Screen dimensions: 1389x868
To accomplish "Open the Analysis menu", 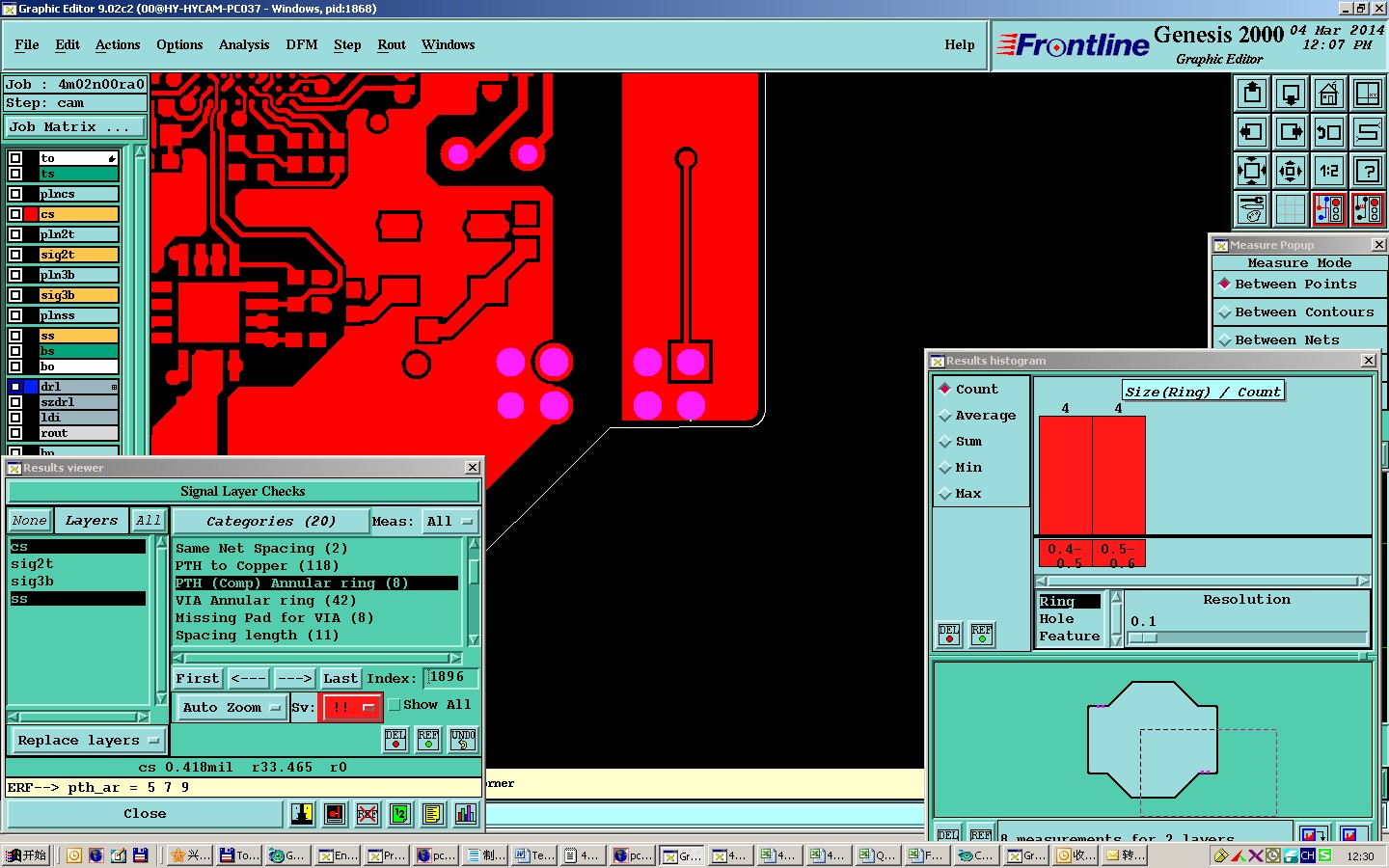I will (x=244, y=45).
